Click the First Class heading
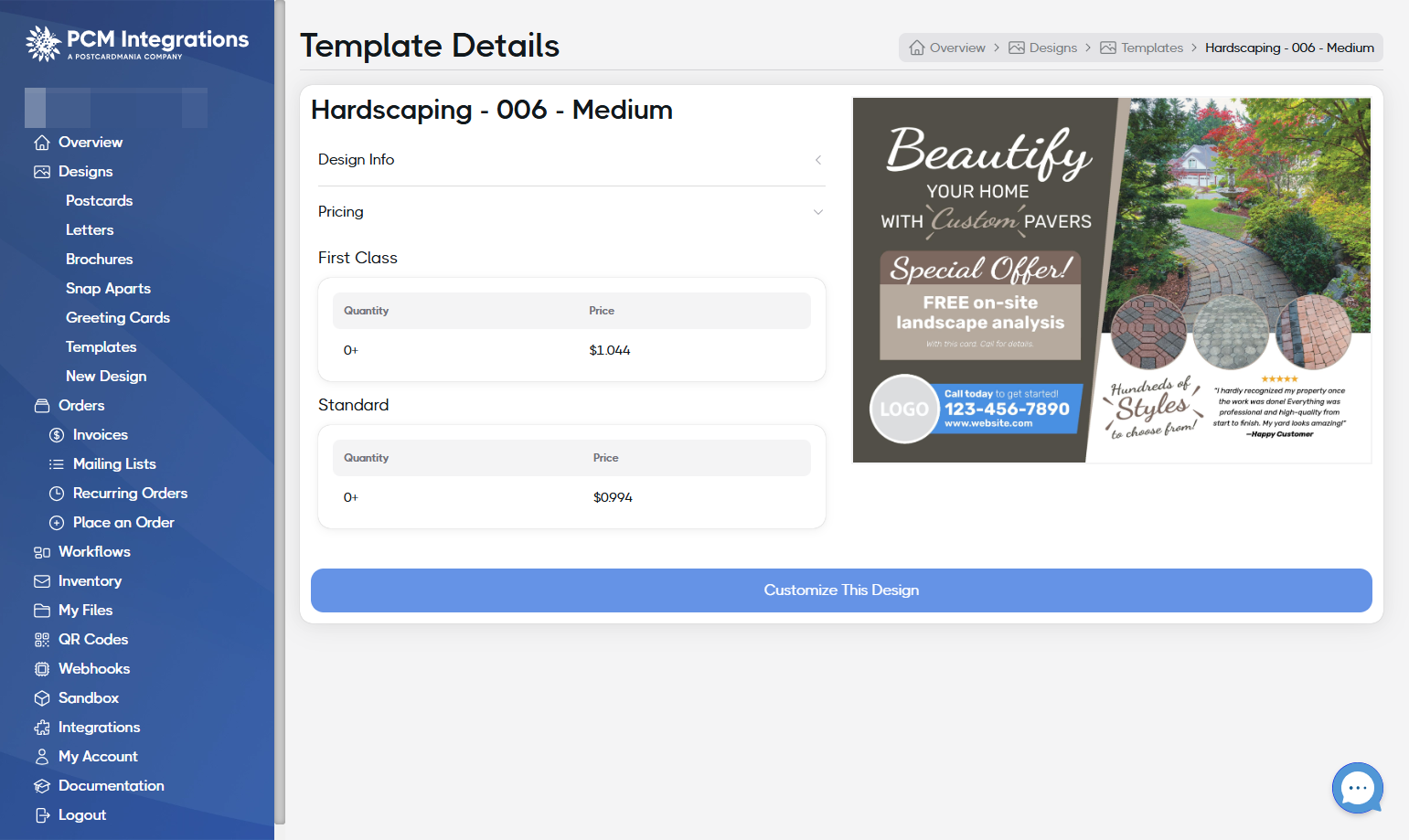The height and width of the screenshot is (840, 1409). (358, 259)
